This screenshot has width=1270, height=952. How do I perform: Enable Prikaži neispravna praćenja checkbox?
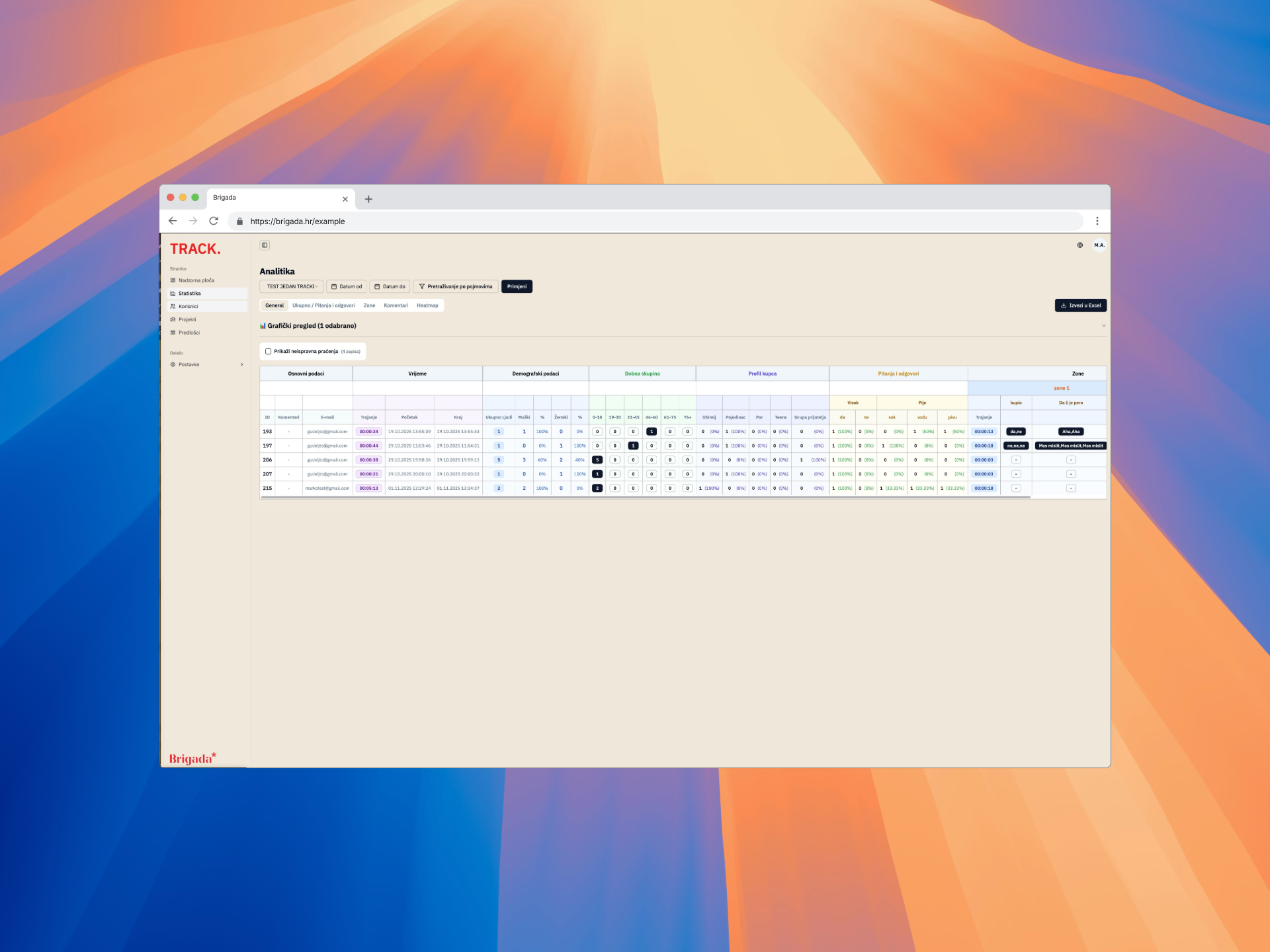pyautogui.click(x=268, y=351)
